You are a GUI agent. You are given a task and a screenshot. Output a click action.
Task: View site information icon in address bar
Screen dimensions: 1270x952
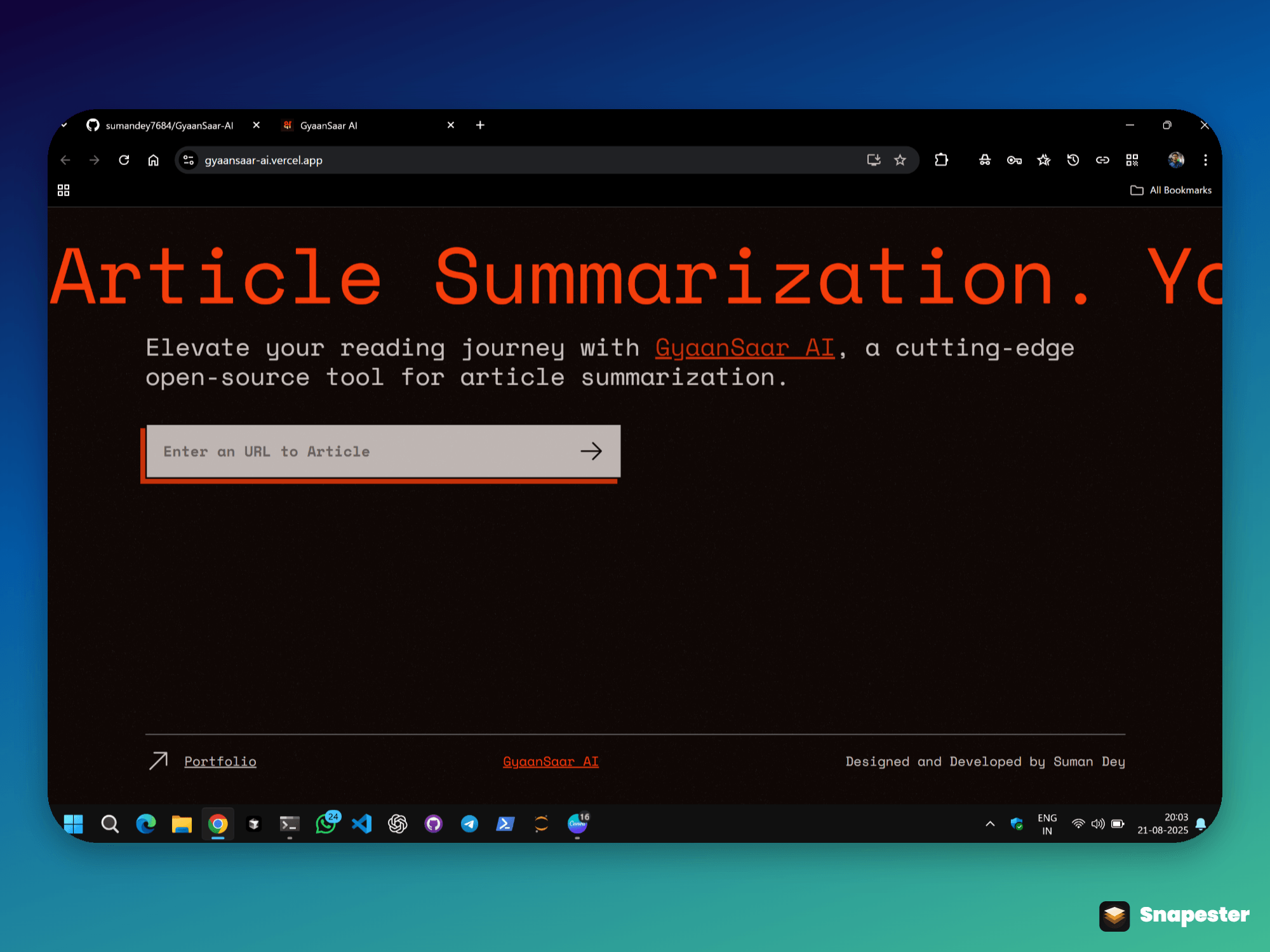189,161
